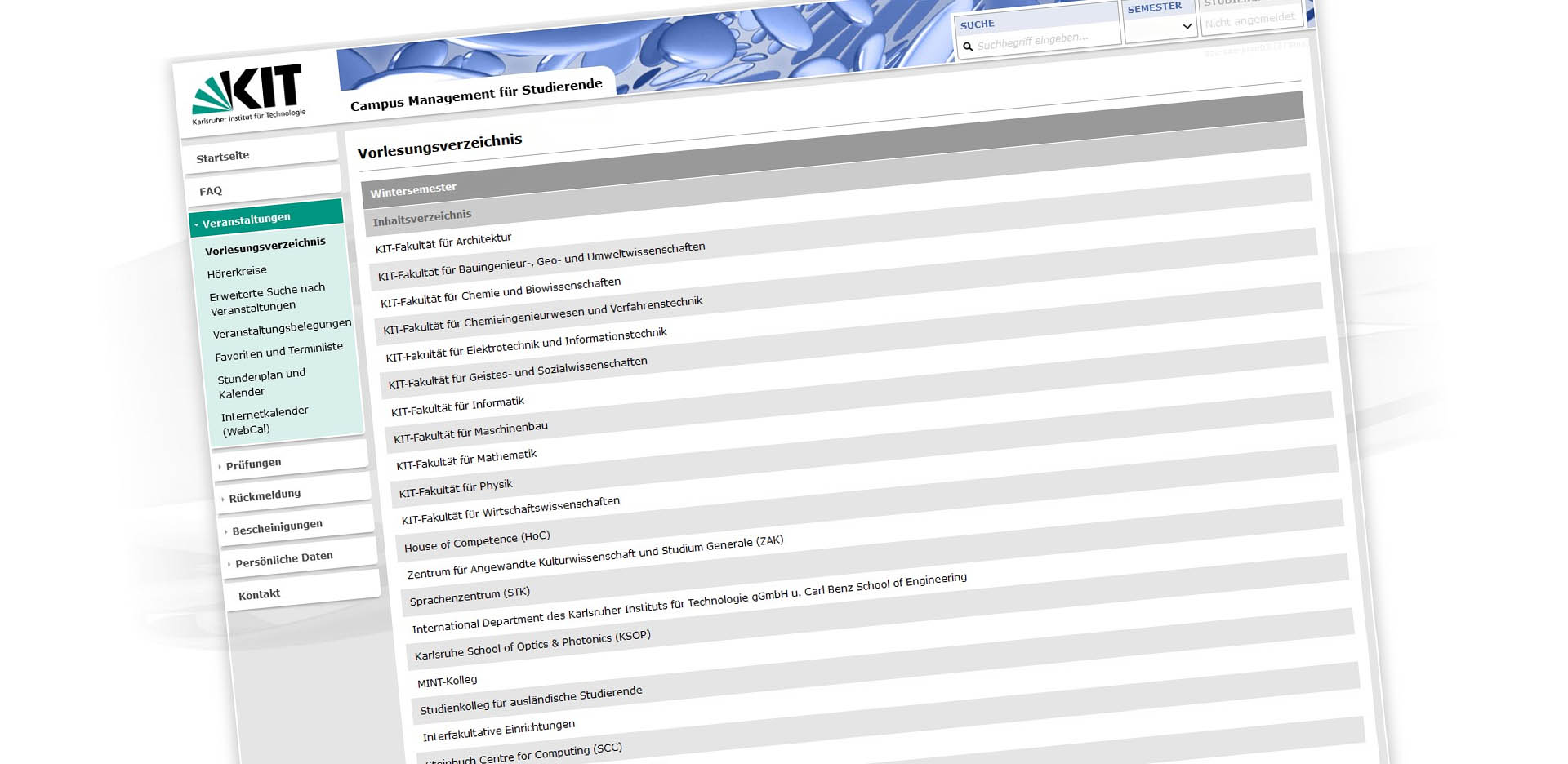Open KIT-Fakultät für Architektur
Screen dimensions: 1568x764
click(x=443, y=243)
